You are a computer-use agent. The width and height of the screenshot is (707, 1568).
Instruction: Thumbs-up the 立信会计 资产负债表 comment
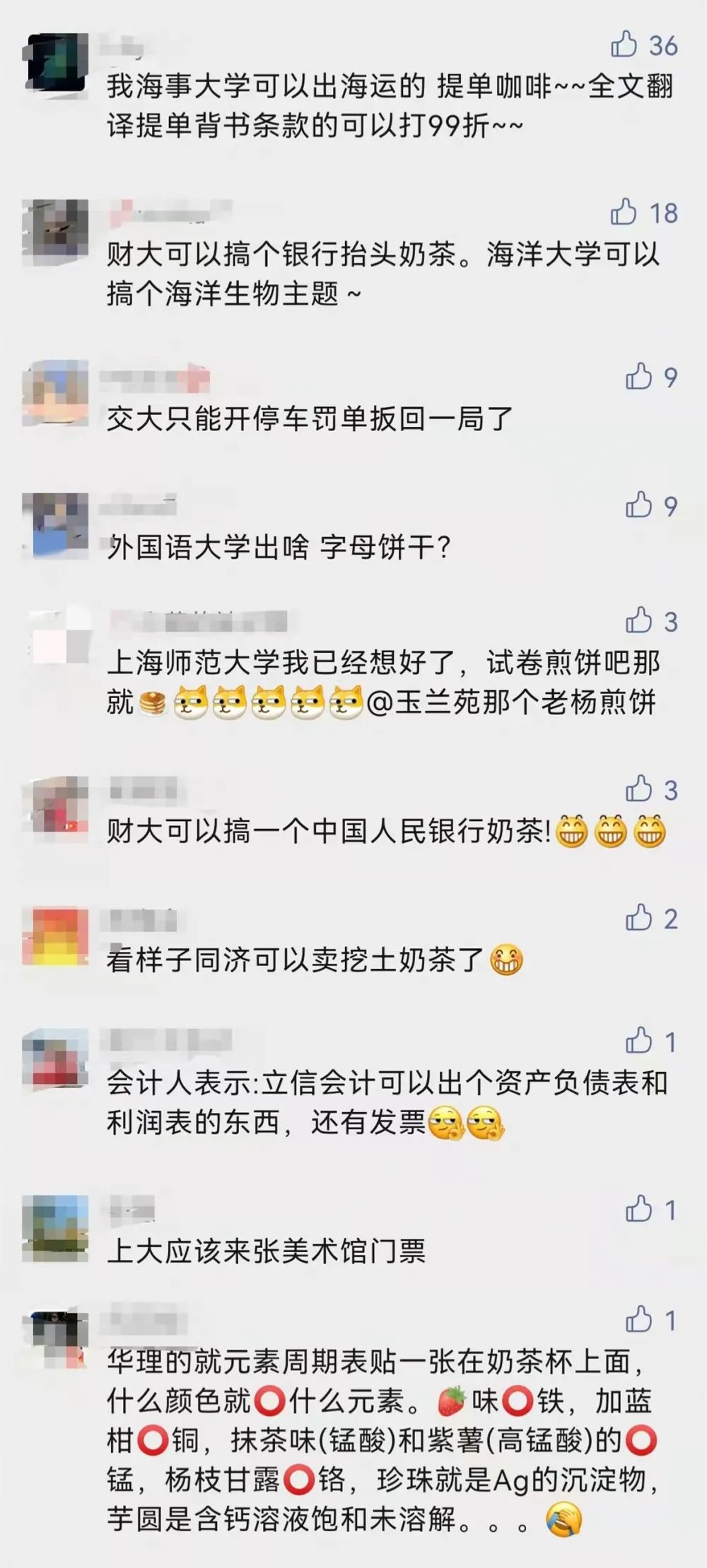[638, 1041]
